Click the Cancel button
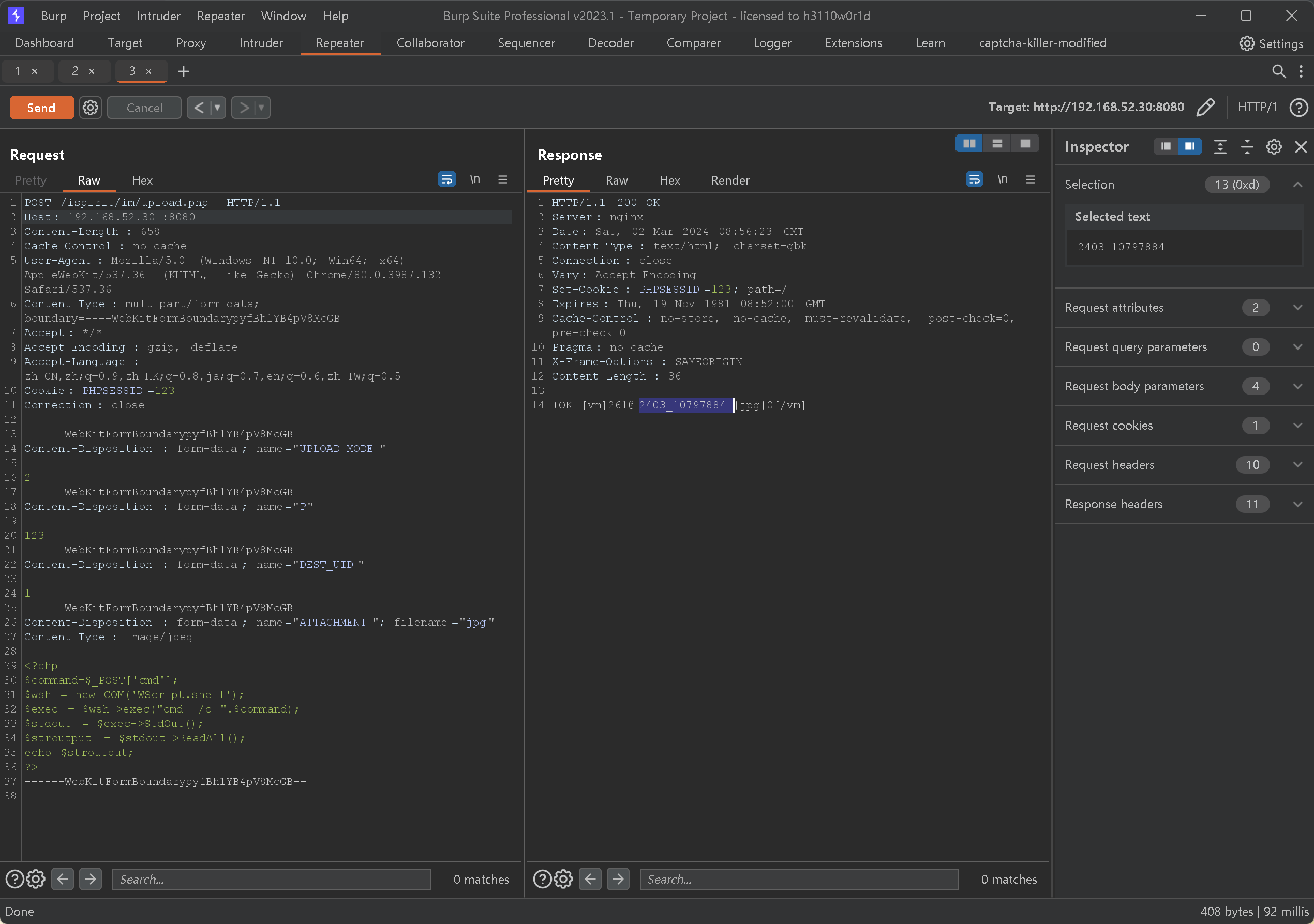Image resolution: width=1314 pixels, height=924 pixels. point(144,108)
